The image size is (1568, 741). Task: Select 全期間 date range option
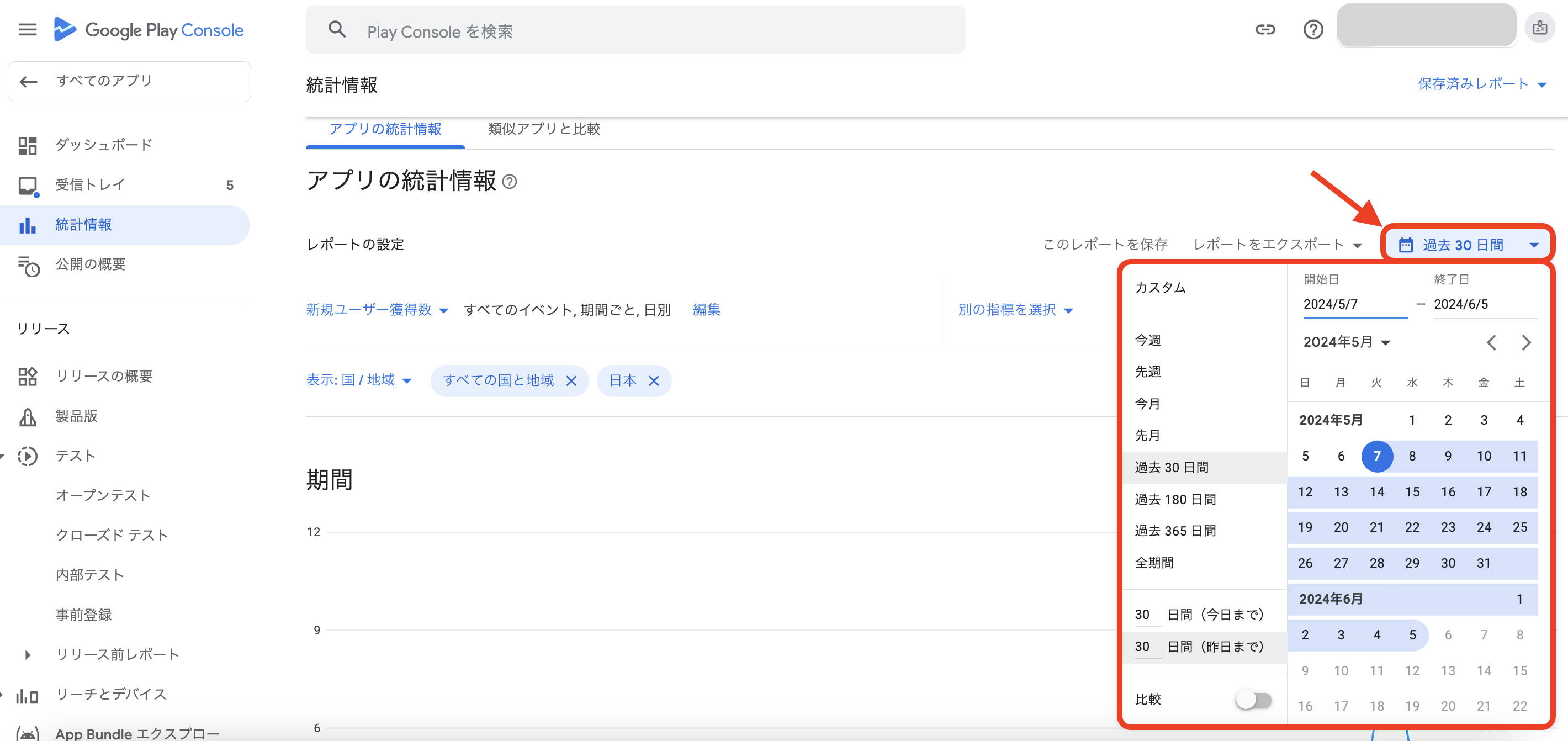(x=1204, y=563)
